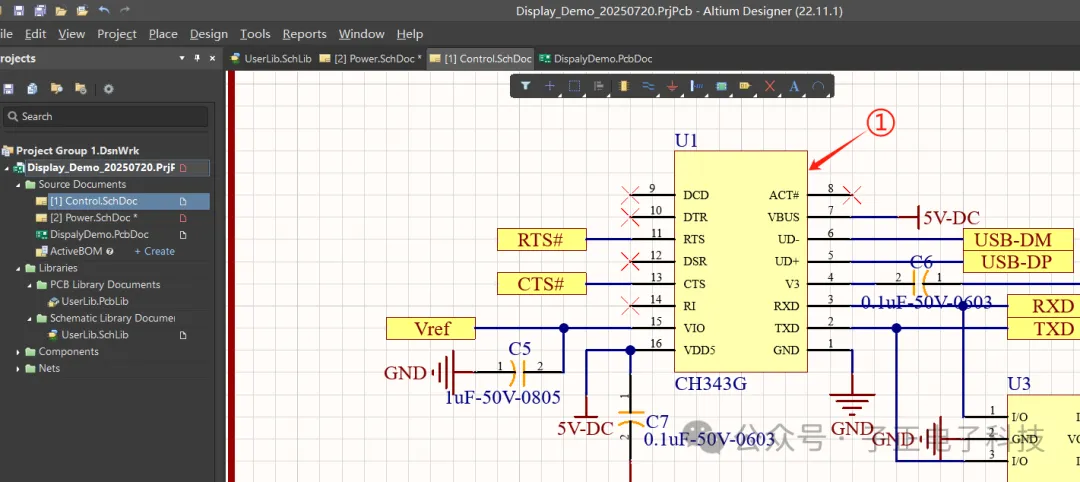Open the Reports menu
The height and width of the screenshot is (482, 1080).
click(304, 34)
